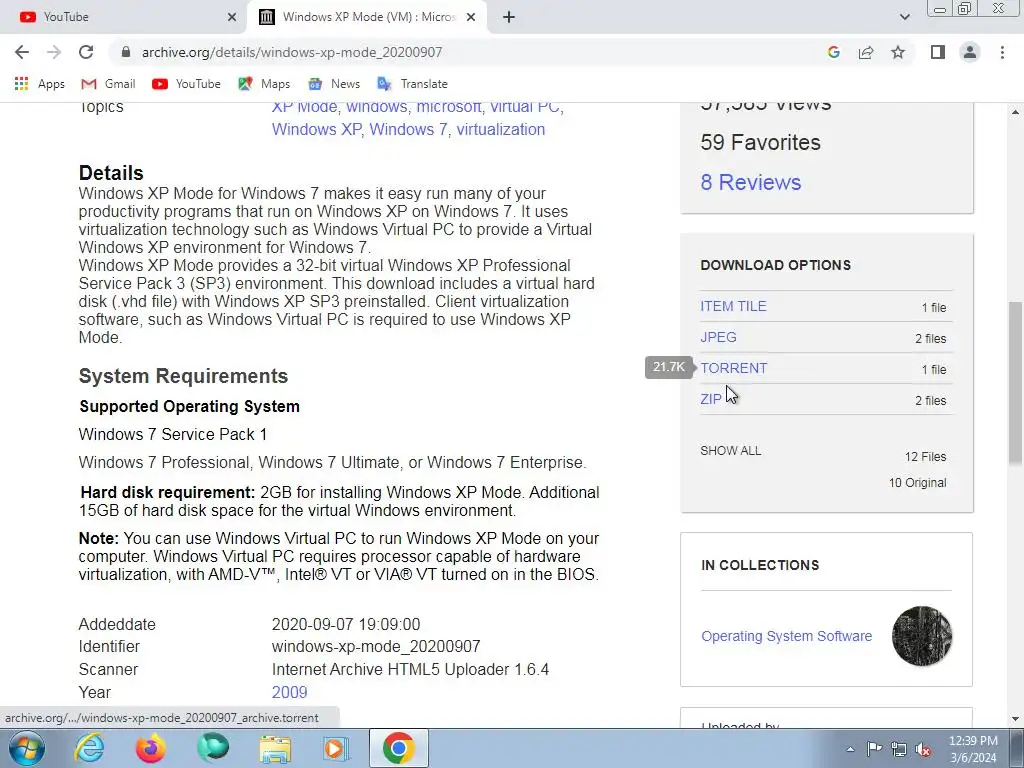Open the network tray icon
This screenshot has width=1024, height=768.
[x=899, y=749]
